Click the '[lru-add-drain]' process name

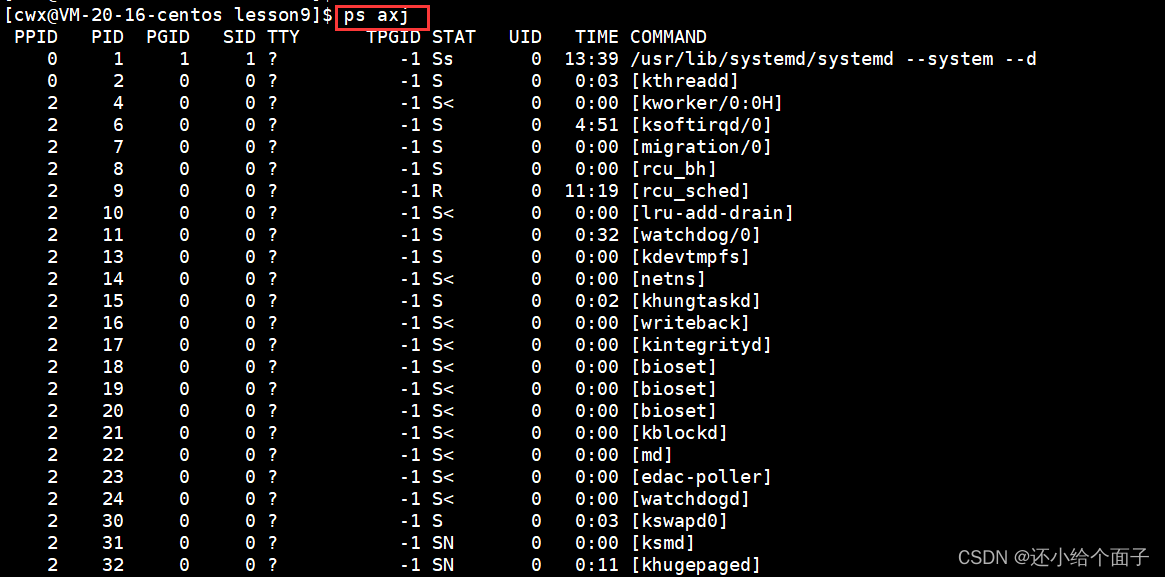712,213
